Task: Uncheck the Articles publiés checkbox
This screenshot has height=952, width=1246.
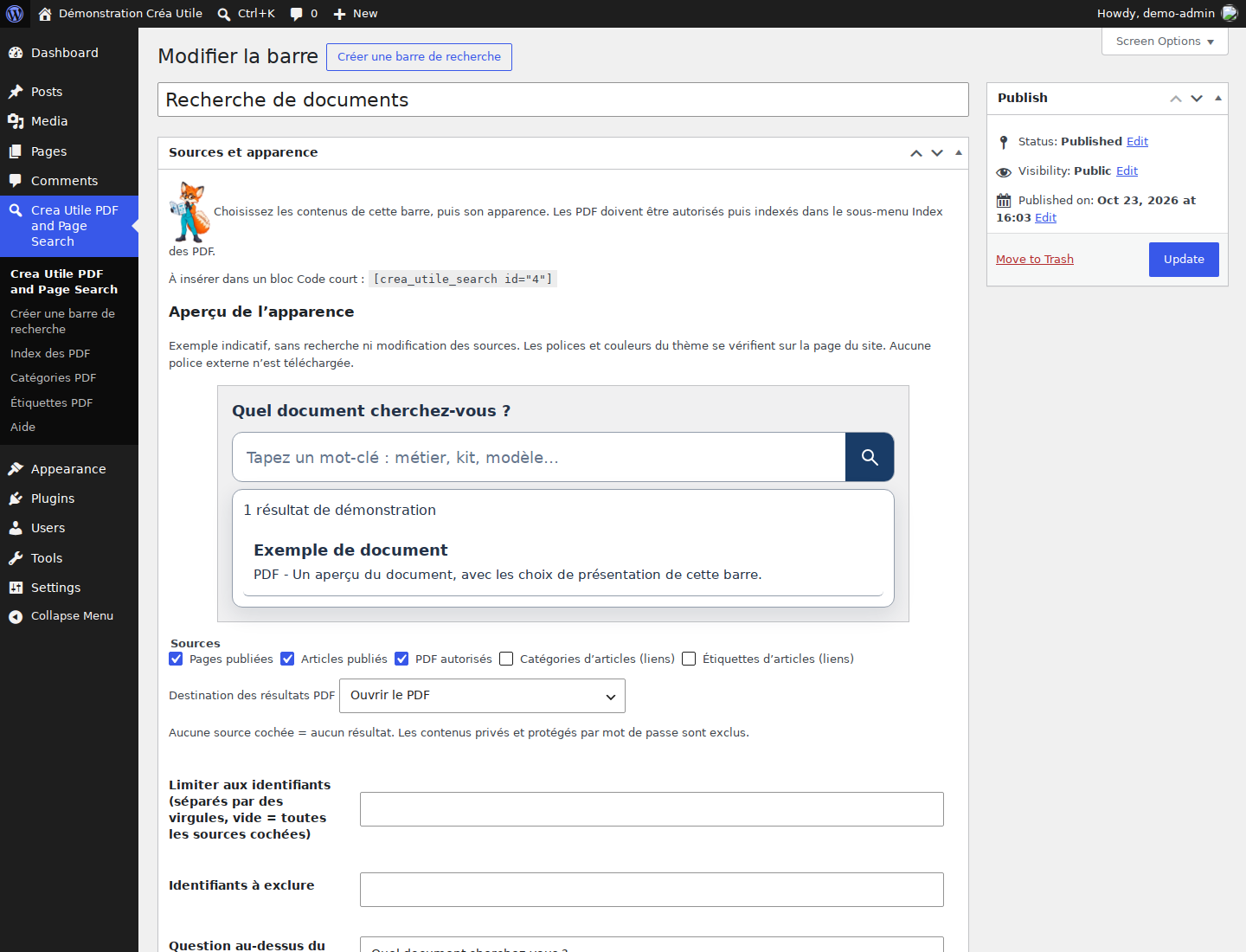Action: tap(288, 659)
